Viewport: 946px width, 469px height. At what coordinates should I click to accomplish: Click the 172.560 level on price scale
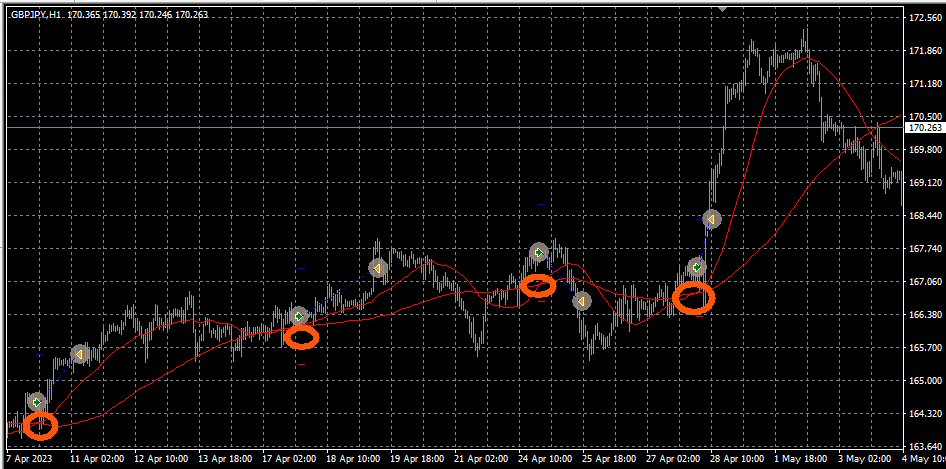(922, 18)
